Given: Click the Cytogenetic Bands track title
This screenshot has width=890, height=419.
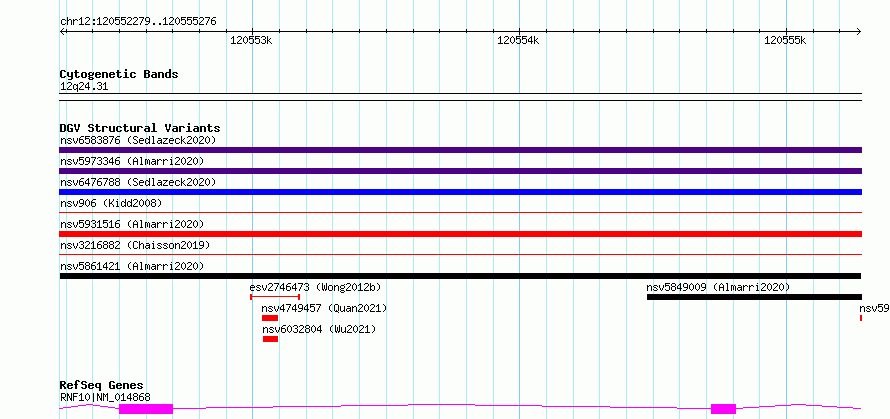Looking at the screenshot, I should tap(119, 74).
